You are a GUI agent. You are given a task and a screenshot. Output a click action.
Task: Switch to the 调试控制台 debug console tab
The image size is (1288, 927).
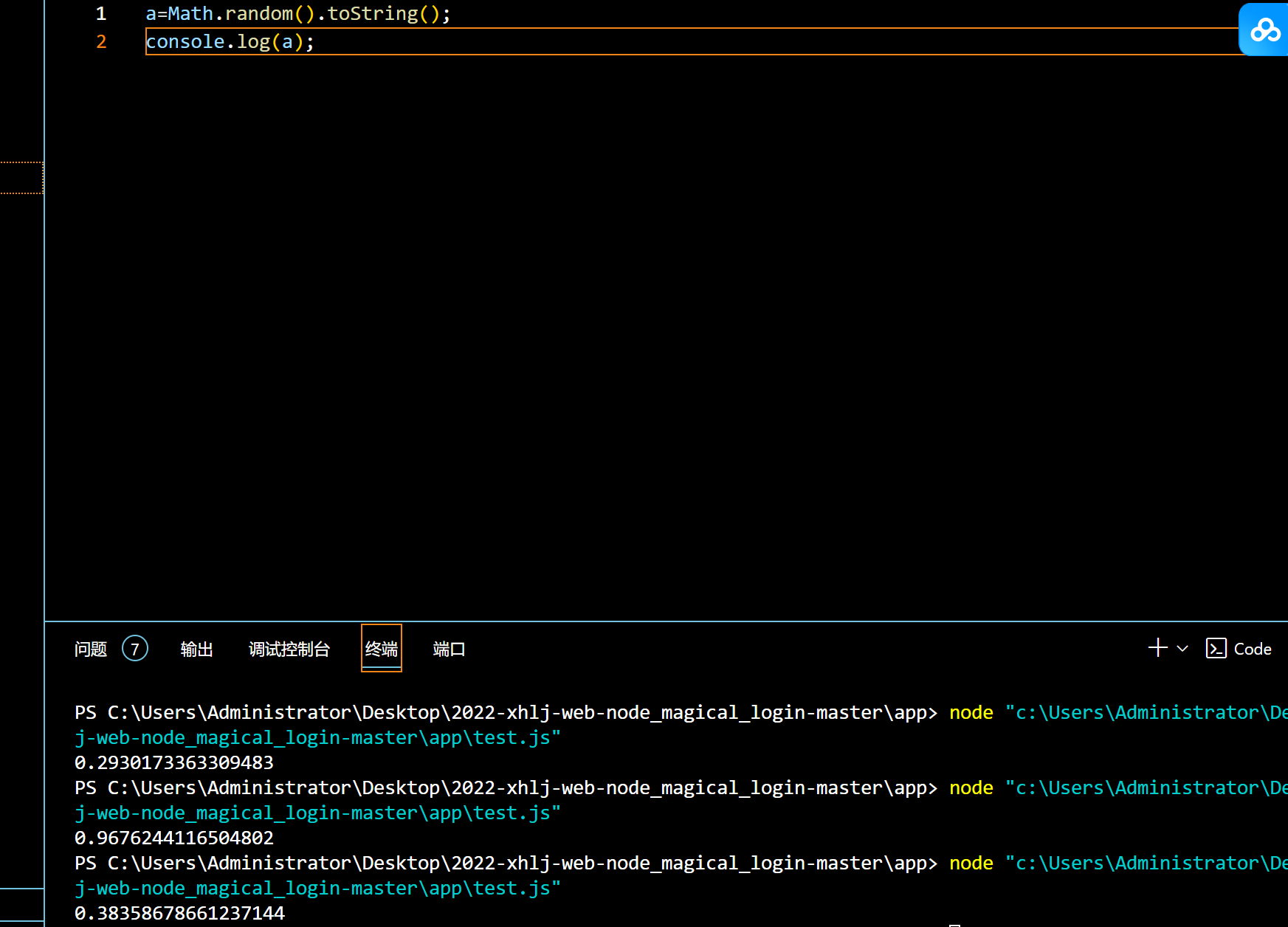tap(289, 649)
